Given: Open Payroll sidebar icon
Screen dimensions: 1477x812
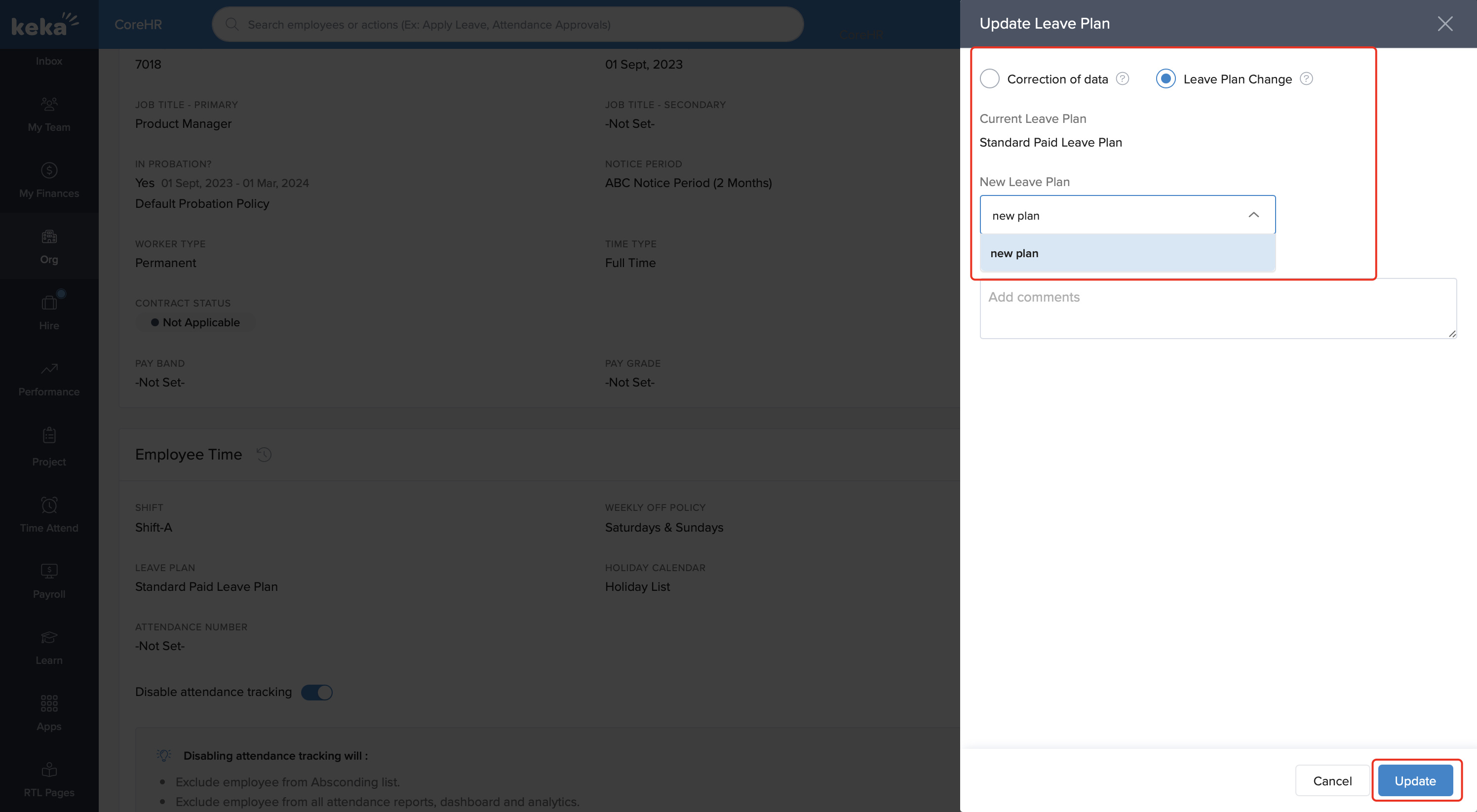Looking at the screenshot, I should click(49, 571).
